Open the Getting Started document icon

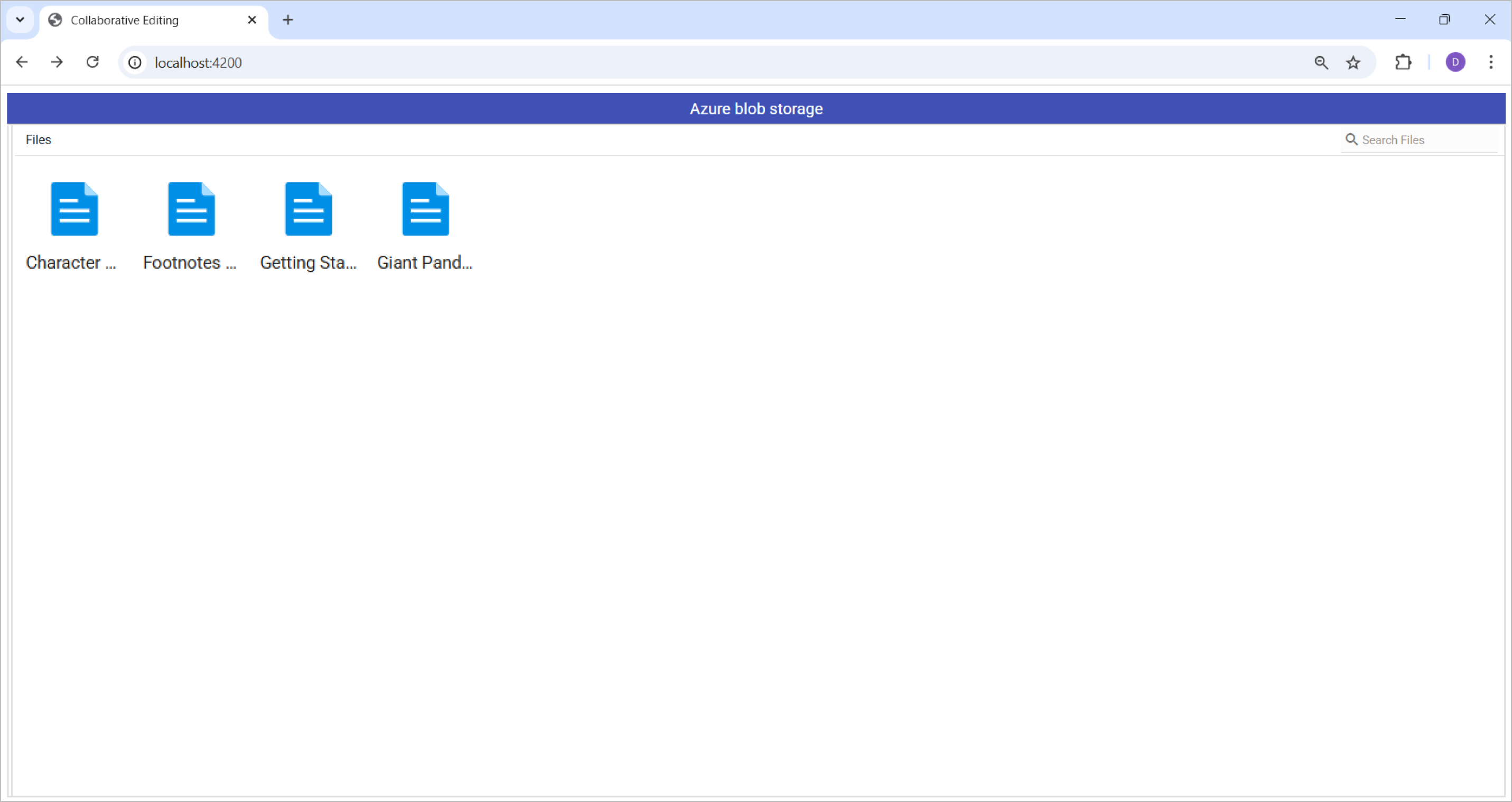308,209
